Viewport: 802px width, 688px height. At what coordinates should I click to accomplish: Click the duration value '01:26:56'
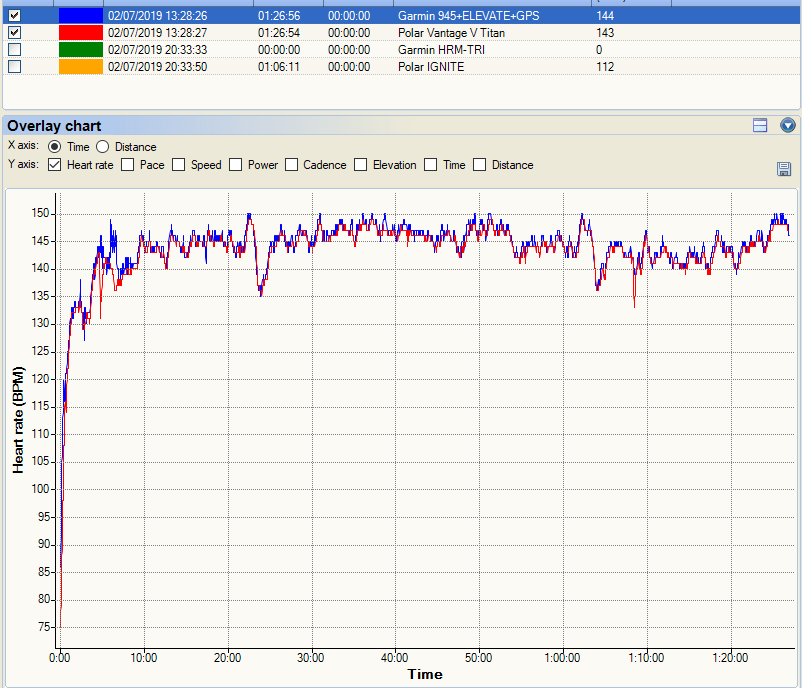(279, 16)
